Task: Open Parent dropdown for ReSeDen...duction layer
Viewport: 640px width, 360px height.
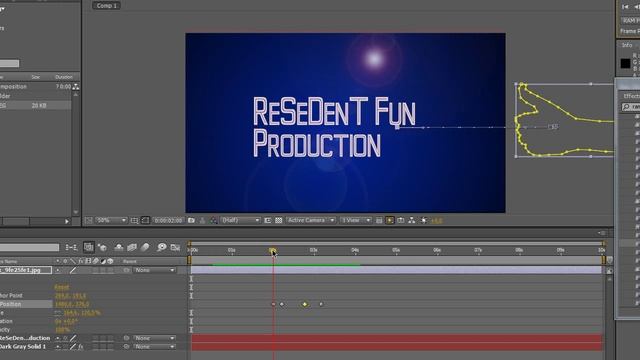Action: tap(154, 338)
